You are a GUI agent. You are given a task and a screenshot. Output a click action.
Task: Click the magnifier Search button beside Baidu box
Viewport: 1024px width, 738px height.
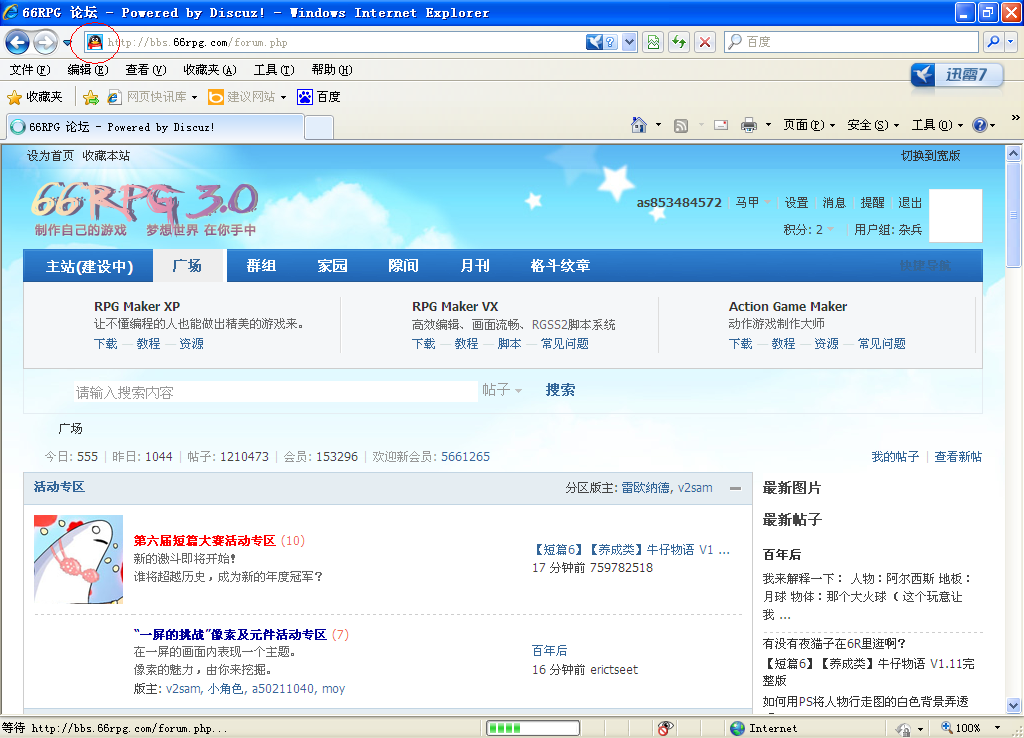pos(993,42)
